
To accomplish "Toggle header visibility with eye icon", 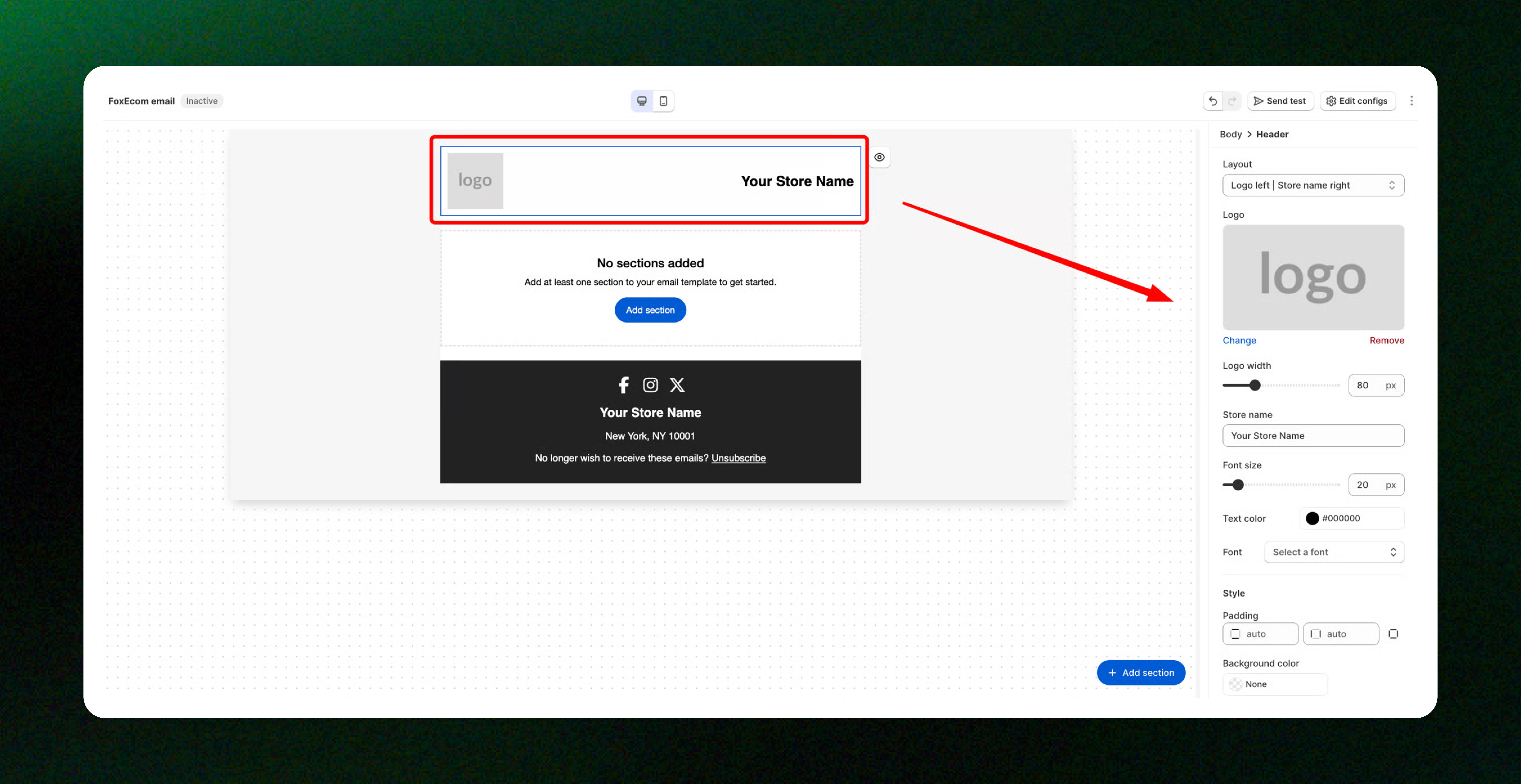I will (879, 157).
